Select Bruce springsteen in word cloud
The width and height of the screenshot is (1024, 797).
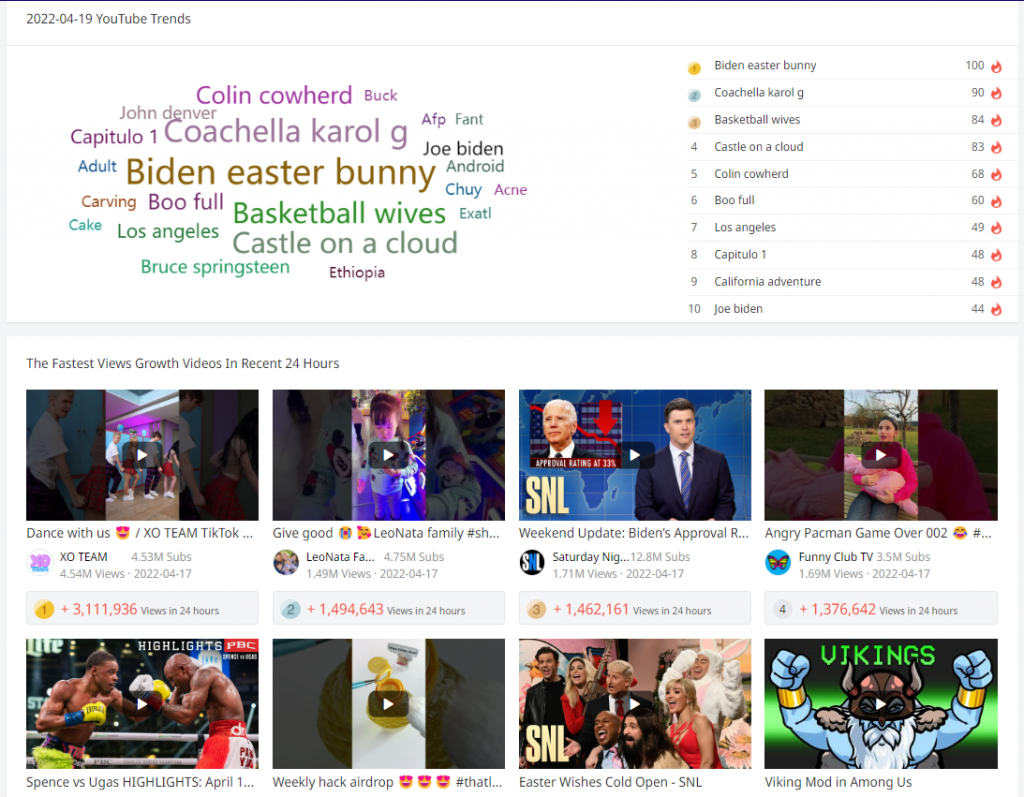pos(215,267)
